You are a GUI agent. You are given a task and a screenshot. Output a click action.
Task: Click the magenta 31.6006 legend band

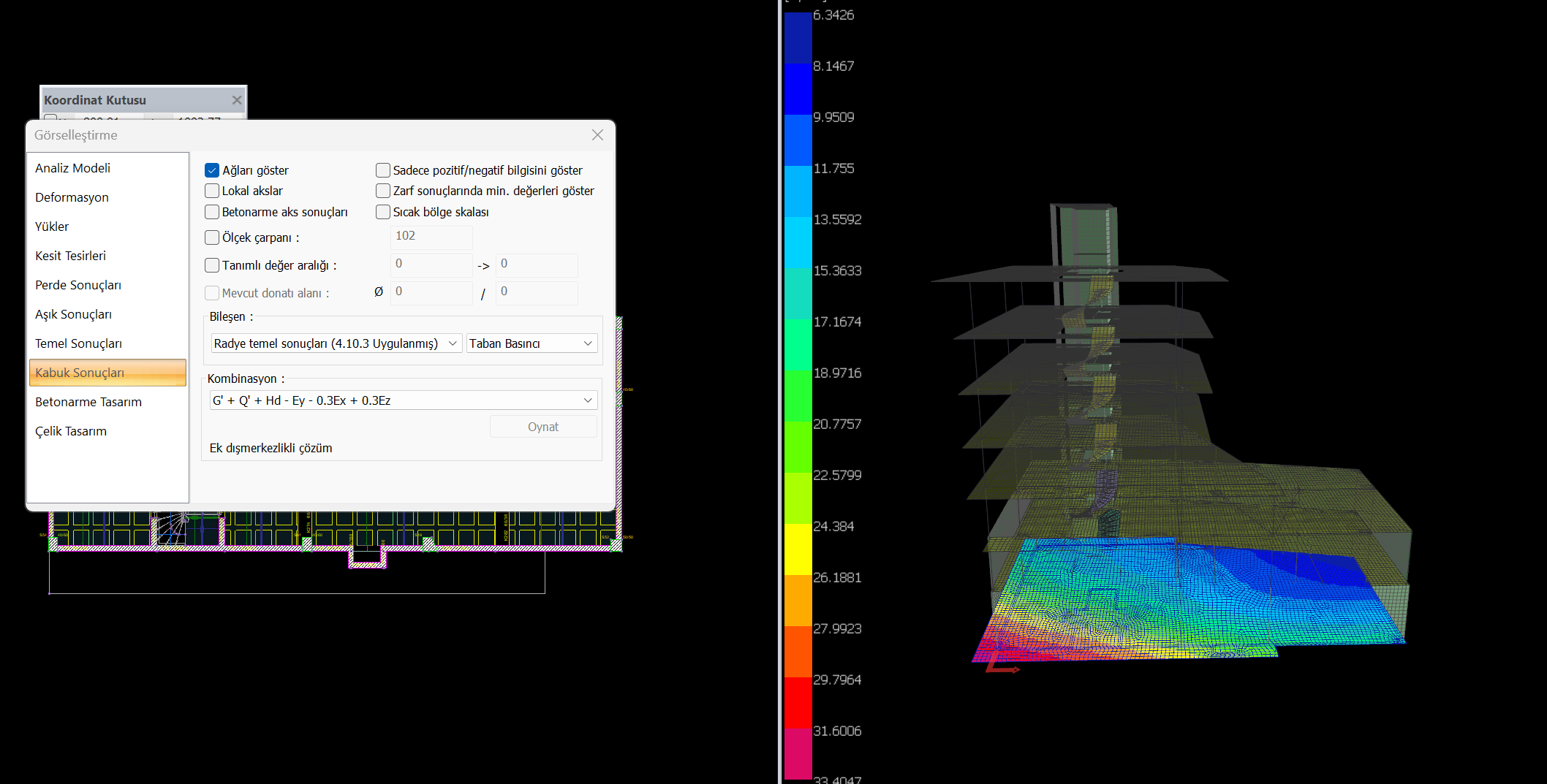pos(798,754)
